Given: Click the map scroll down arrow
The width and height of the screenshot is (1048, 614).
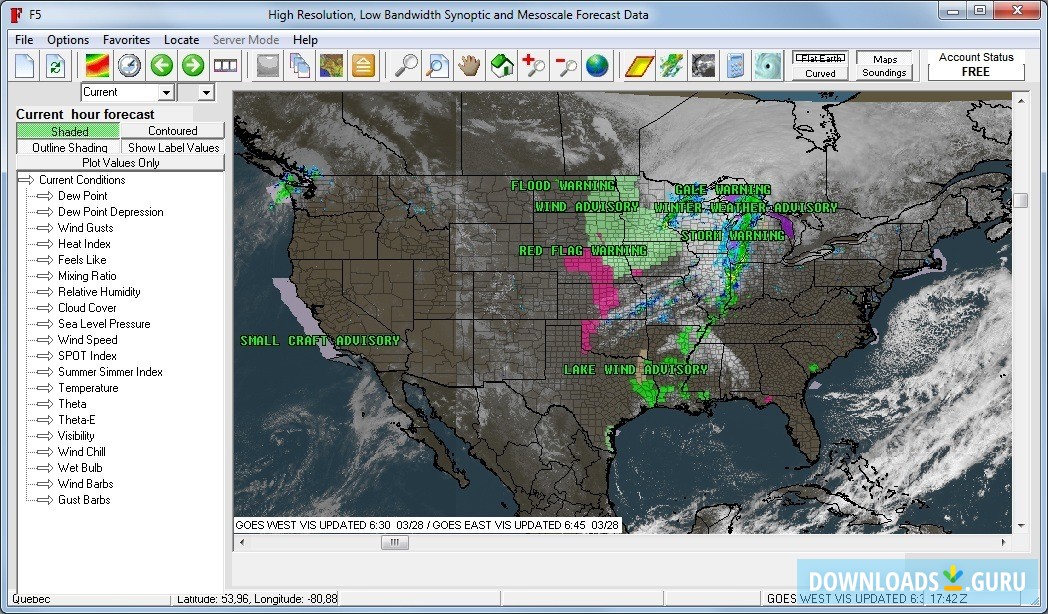Looking at the screenshot, I should (x=1021, y=526).
